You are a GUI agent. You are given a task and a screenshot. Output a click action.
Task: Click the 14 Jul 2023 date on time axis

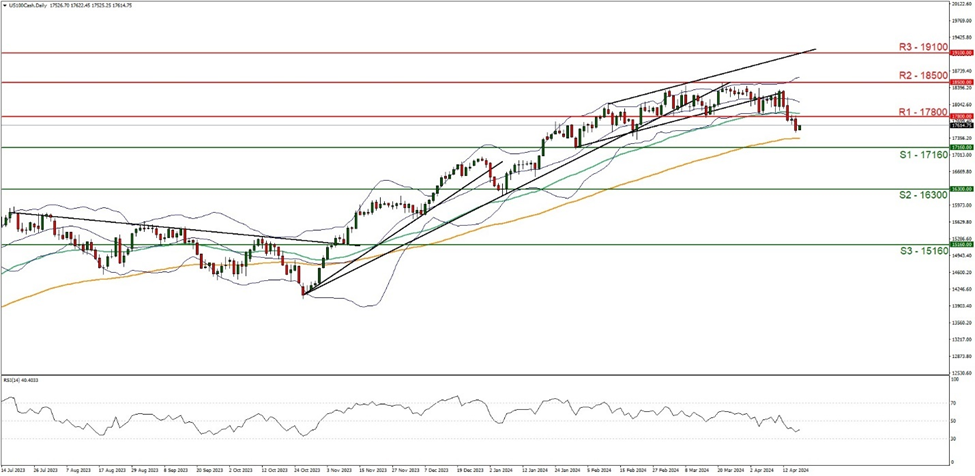click(14, 467)
